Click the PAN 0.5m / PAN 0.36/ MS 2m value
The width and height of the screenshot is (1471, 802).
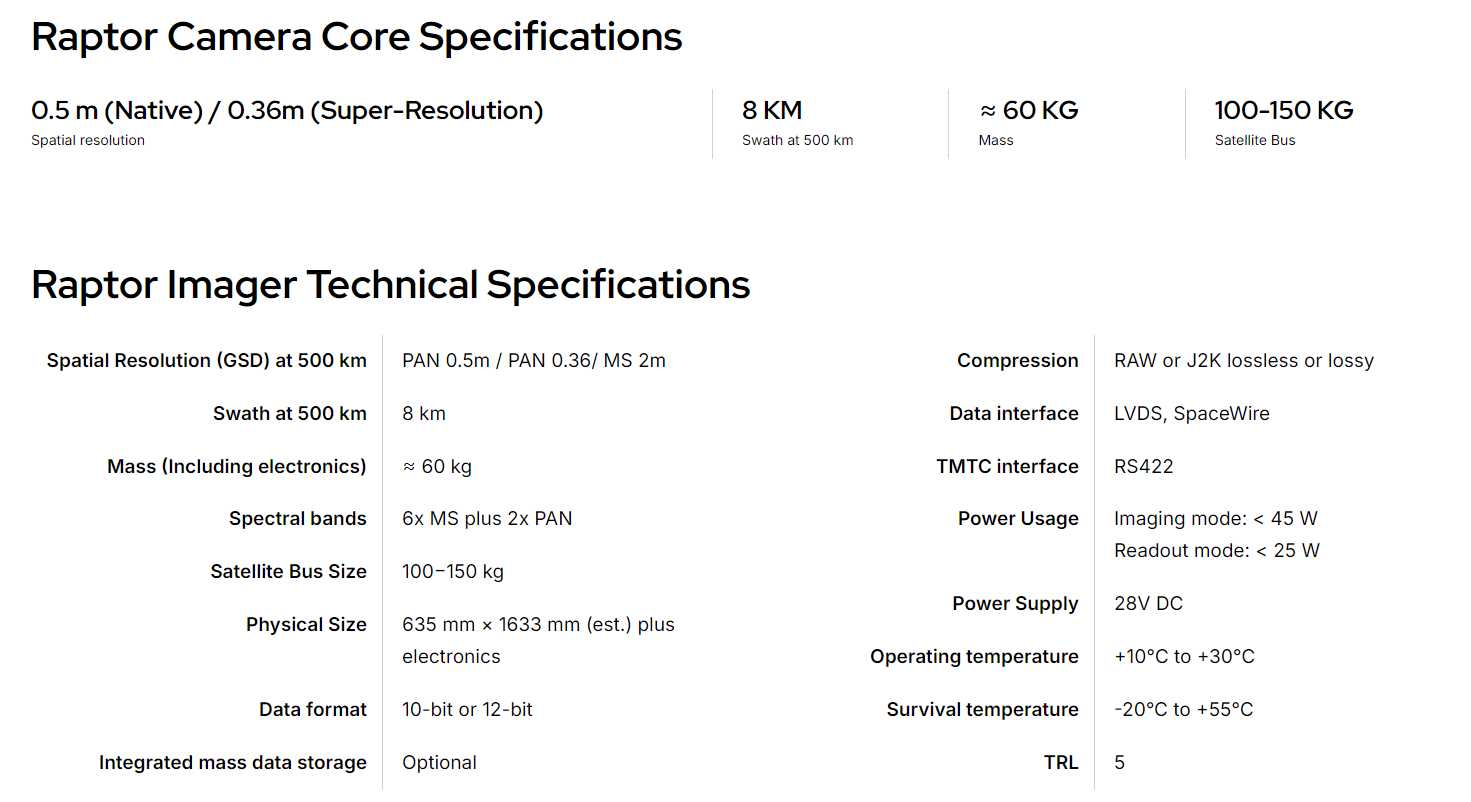tap(534, 361)
